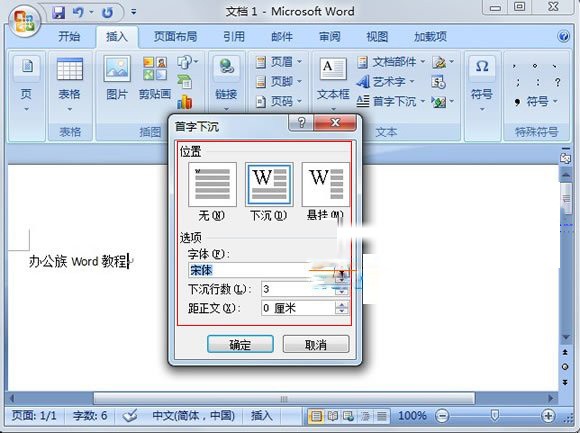Click the chart icon in 插图 group

(x=185, y=102)
